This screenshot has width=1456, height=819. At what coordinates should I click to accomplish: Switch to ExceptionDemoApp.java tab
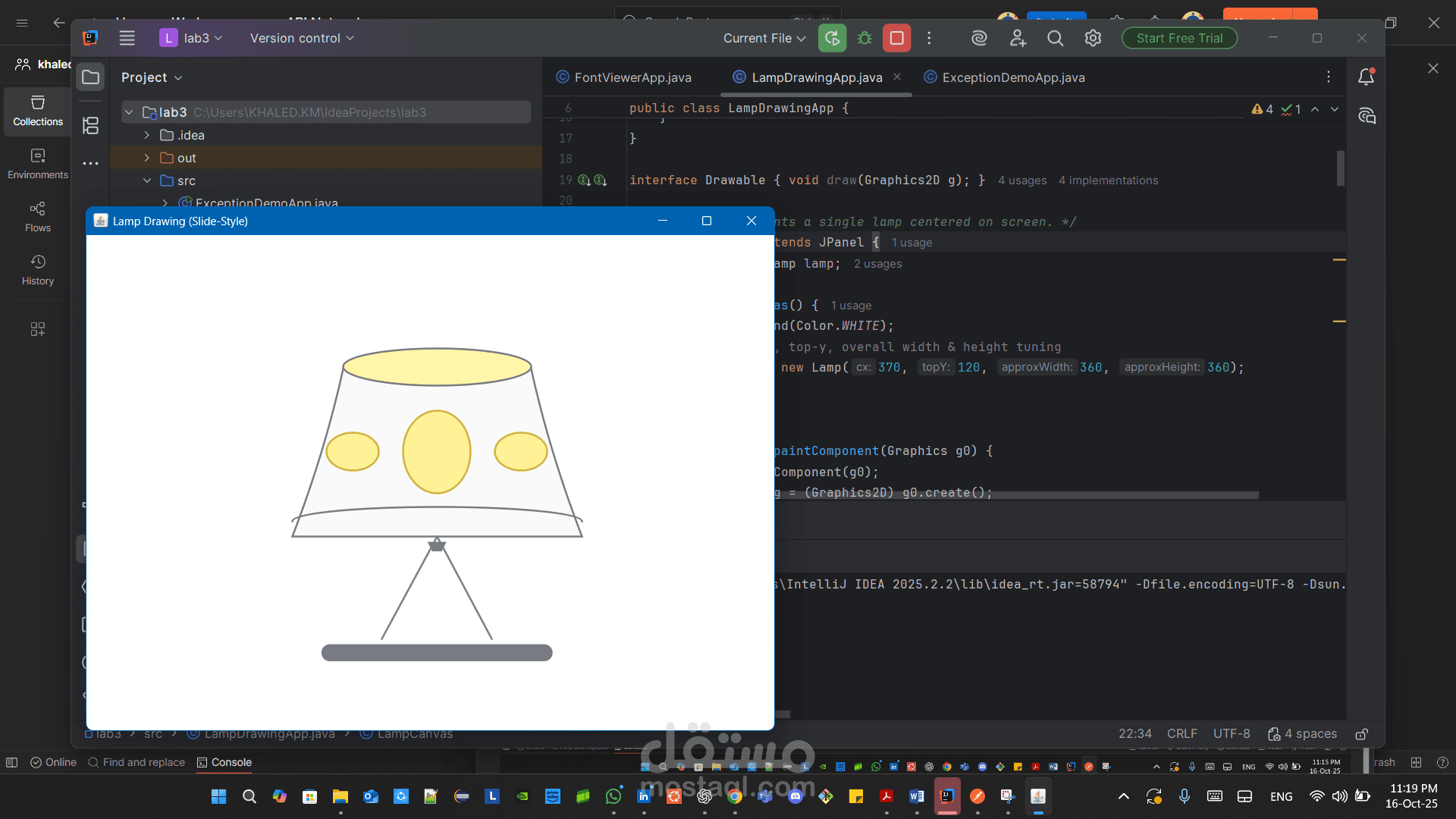(x=1004, y=77)
